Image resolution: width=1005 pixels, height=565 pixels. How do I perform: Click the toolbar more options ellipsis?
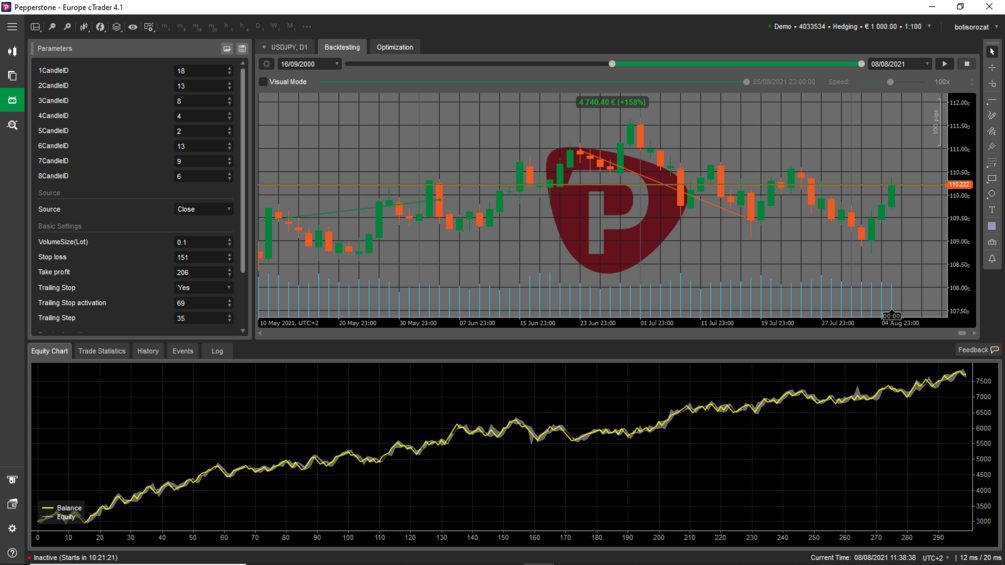pyautogui.click(x=307, y=27)
